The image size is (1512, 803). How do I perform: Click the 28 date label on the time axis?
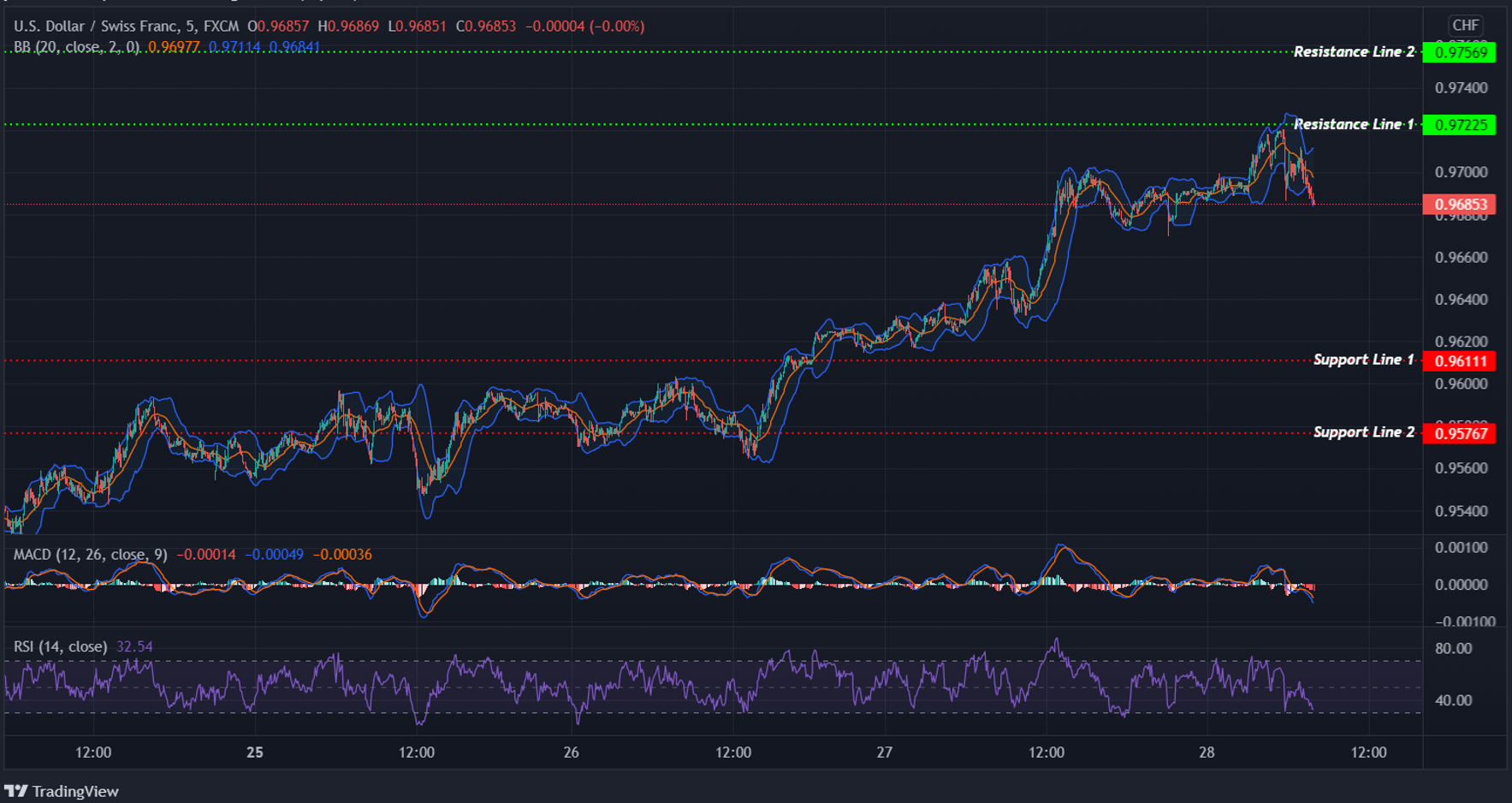pyautogui.click(x=1207, y=752)
